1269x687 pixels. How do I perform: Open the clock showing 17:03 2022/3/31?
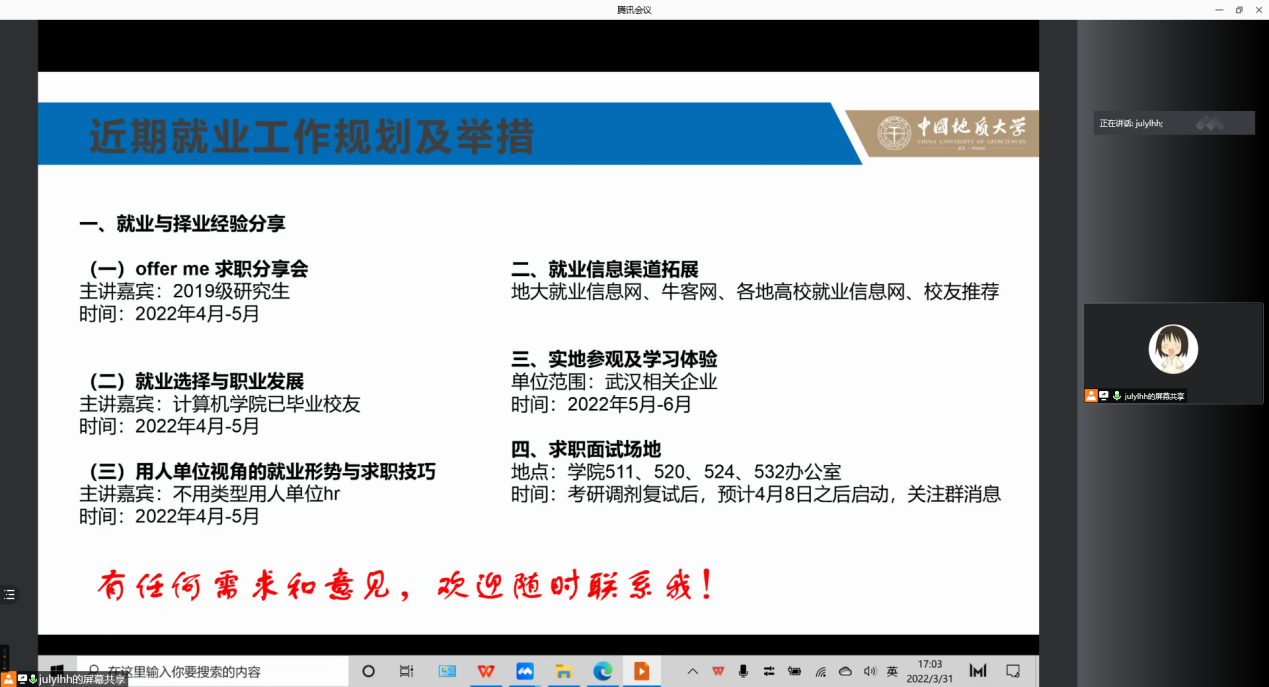tap(930, 670)
